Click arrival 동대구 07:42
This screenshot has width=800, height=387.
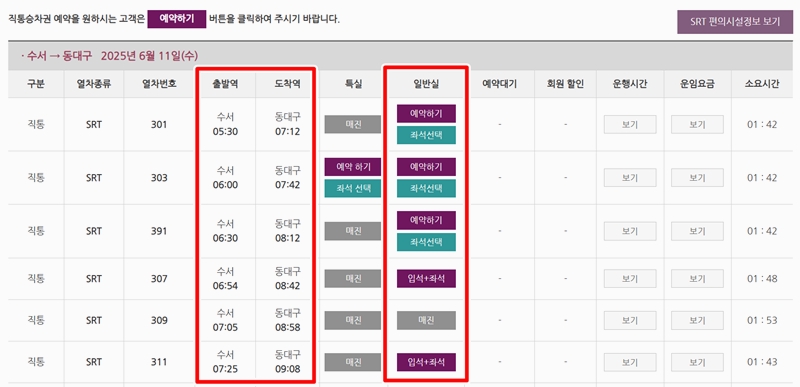pos(288,177)
